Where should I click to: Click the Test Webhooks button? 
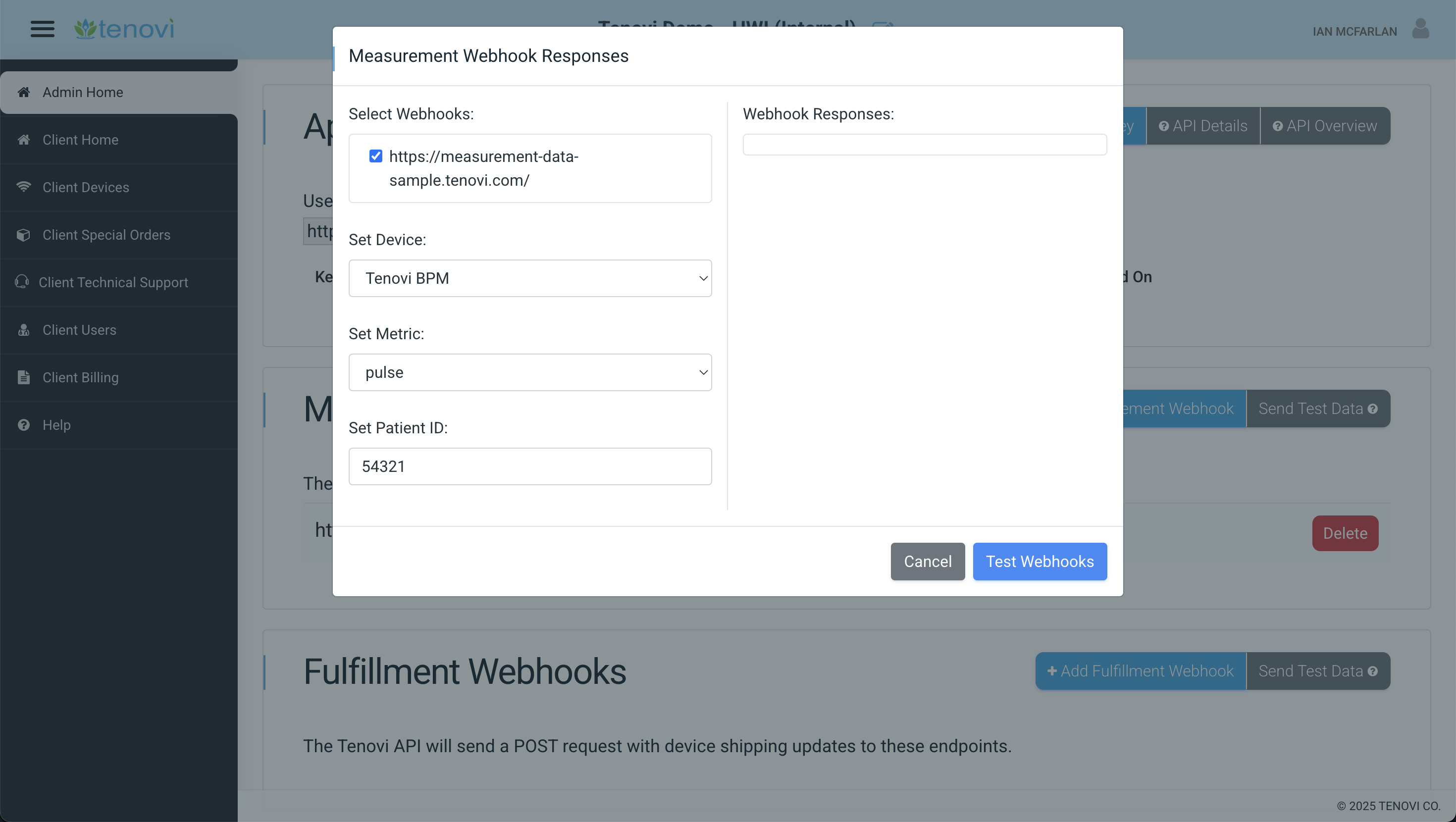[x=1040, y=561]
